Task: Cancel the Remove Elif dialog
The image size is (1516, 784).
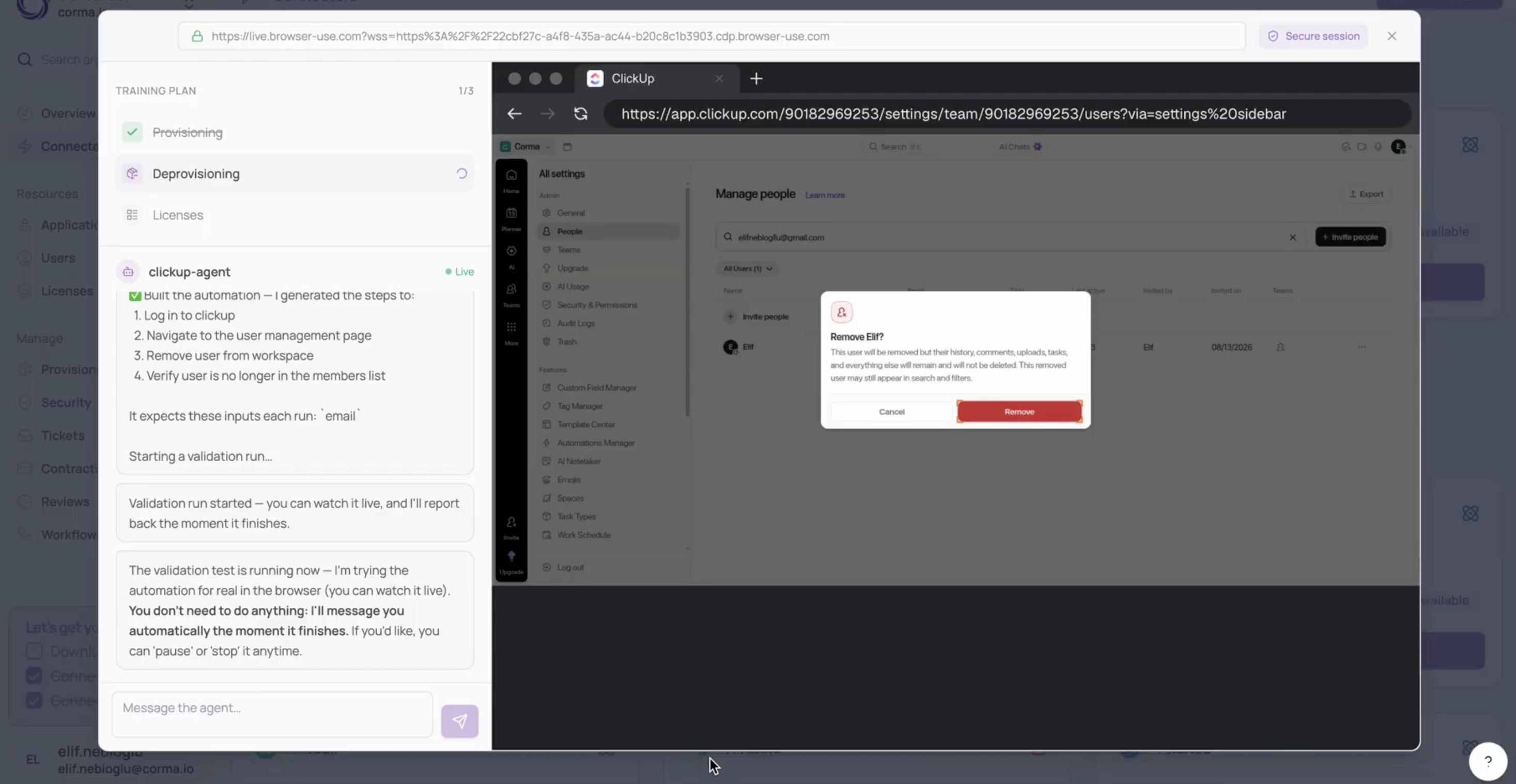Action: tap(892, 412)
